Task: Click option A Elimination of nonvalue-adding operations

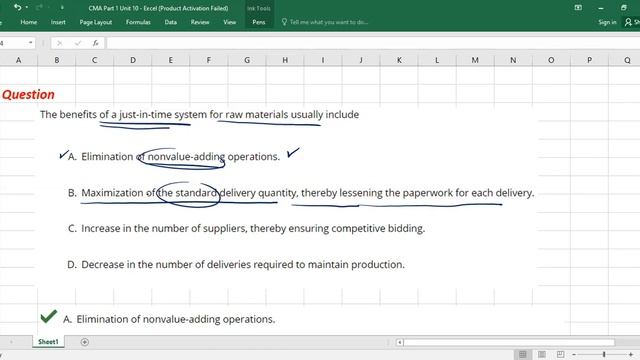Action: coord(174,156)
